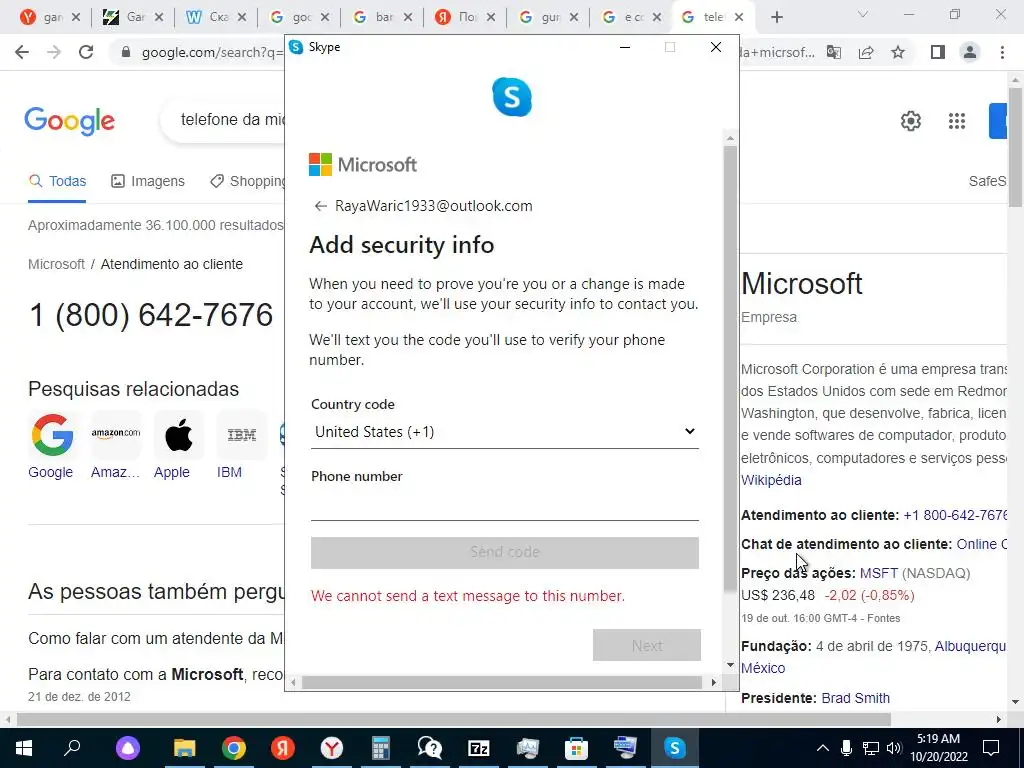
Task: Open the Windows Start menu
Action: (x=24, y=748)
